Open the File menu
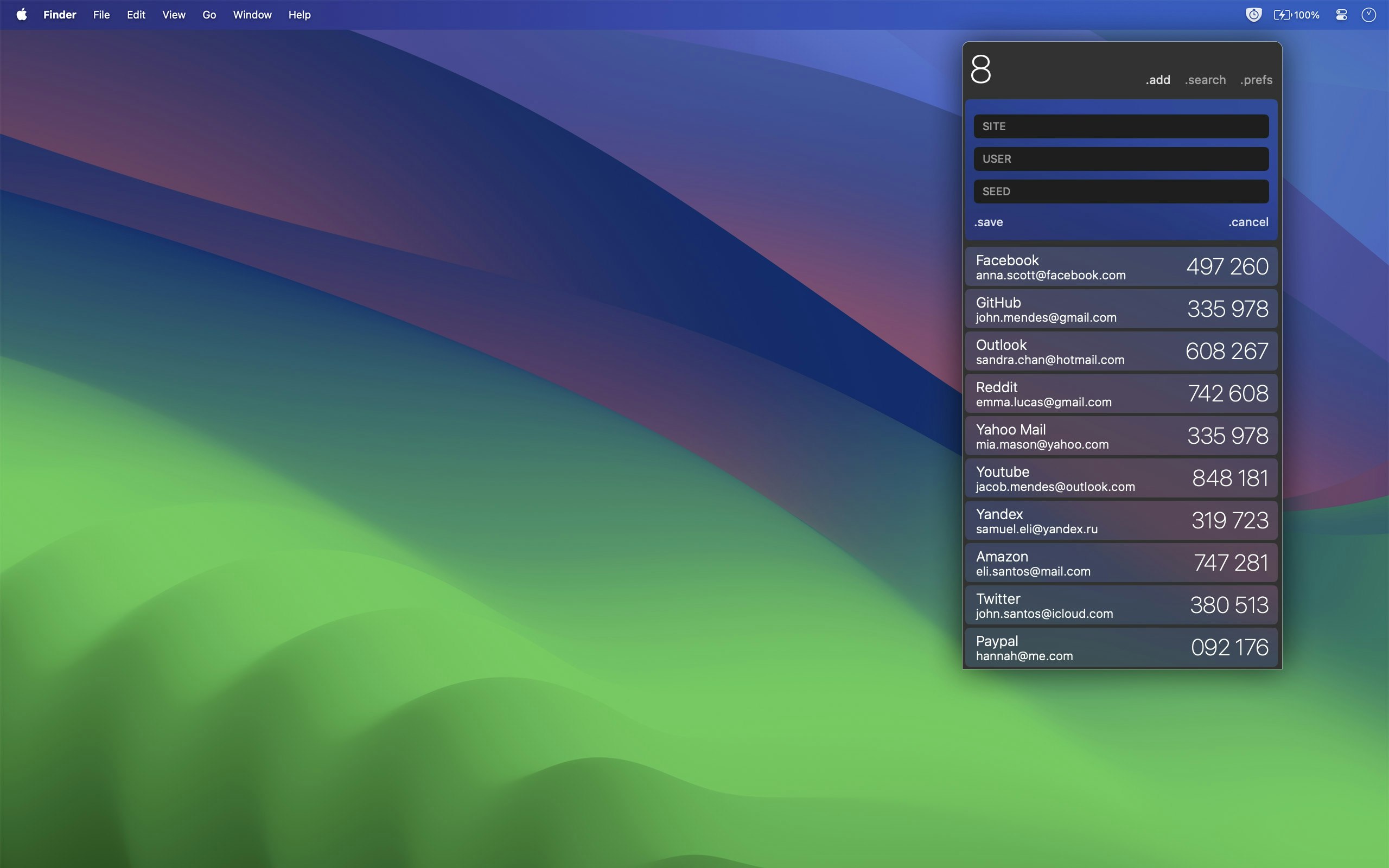This screenshot has height=868, width=1389. coord(101,15)
